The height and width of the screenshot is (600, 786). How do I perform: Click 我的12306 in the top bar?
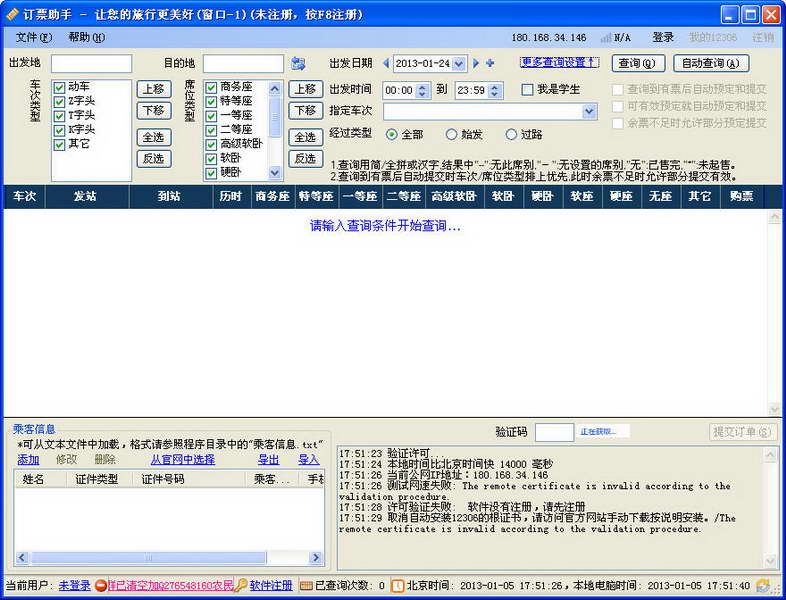[713, 38]
